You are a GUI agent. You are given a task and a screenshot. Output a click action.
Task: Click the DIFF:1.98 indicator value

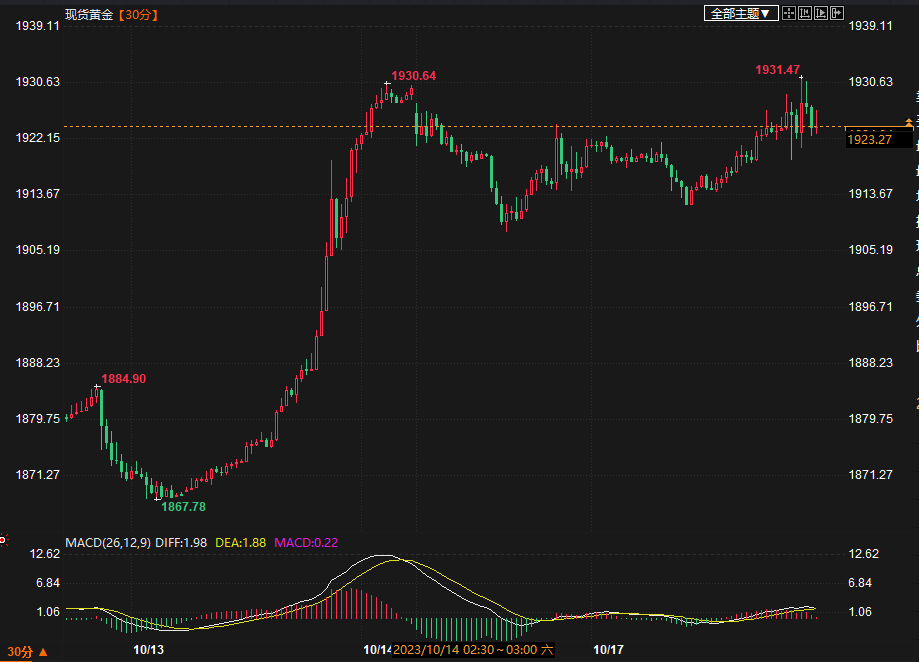coord(181,543)
